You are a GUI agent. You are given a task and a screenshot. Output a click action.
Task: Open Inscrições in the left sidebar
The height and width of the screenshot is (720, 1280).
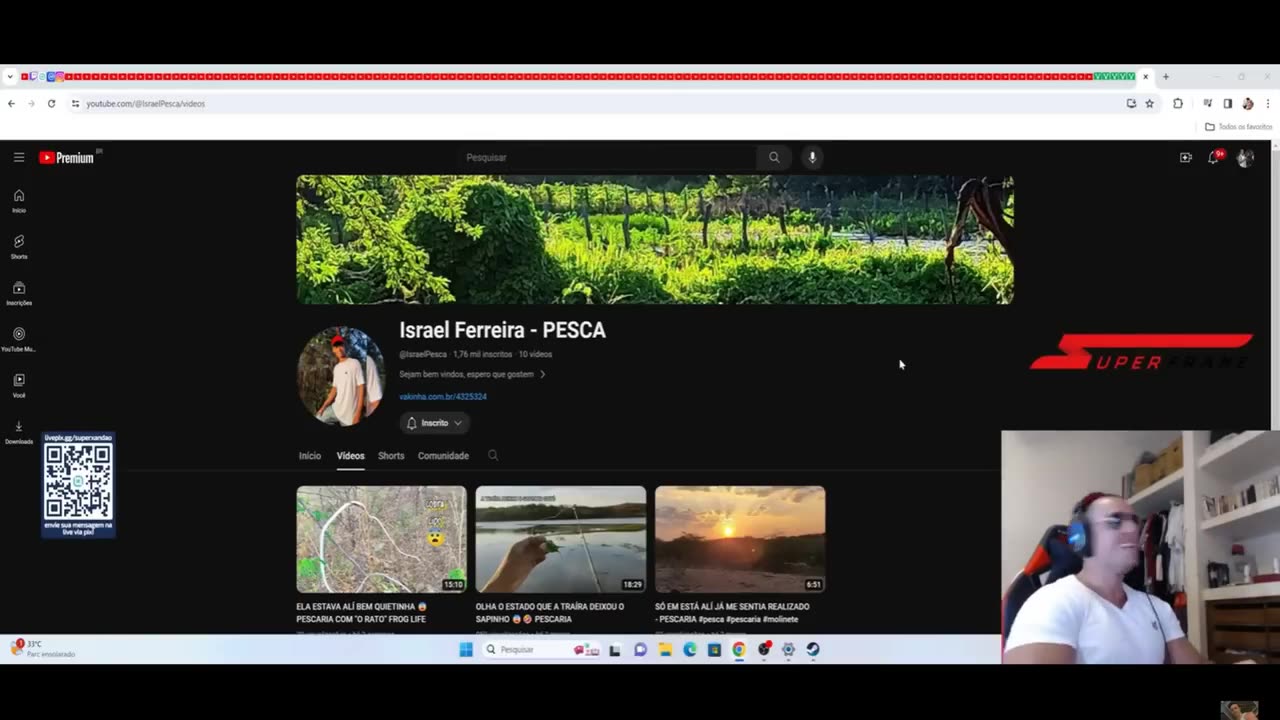point(19,293)
